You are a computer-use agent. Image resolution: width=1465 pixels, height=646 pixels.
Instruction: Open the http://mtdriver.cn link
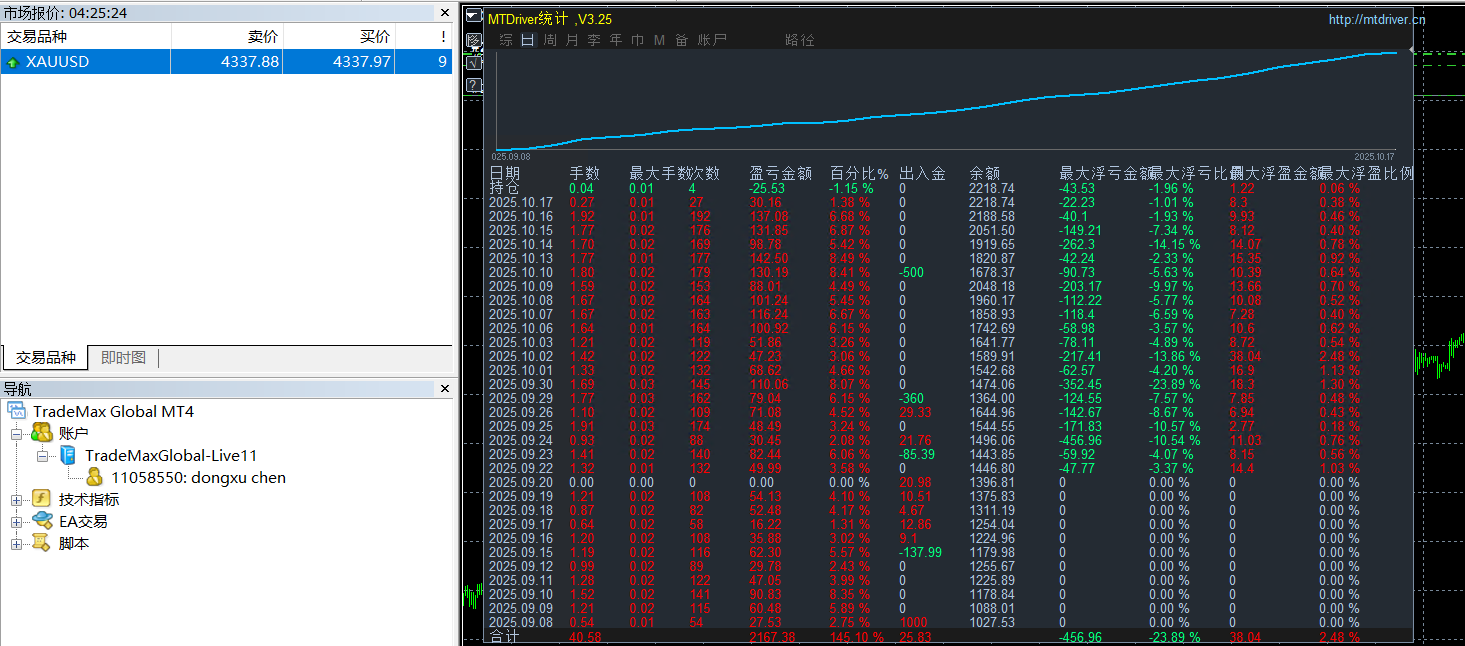pos(1377,19)
